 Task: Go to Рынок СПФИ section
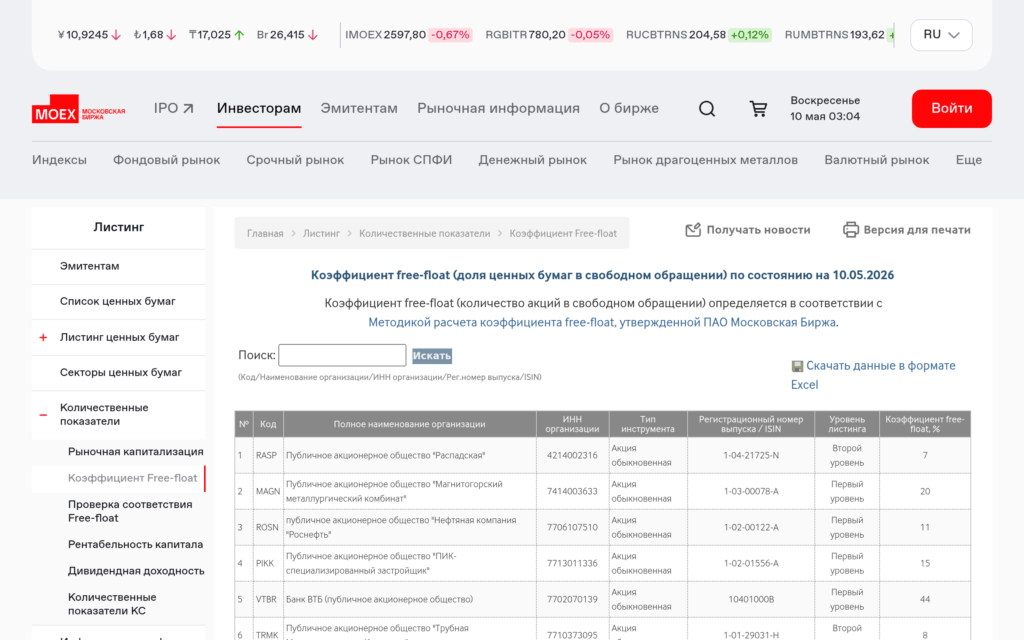click(411, 160)
